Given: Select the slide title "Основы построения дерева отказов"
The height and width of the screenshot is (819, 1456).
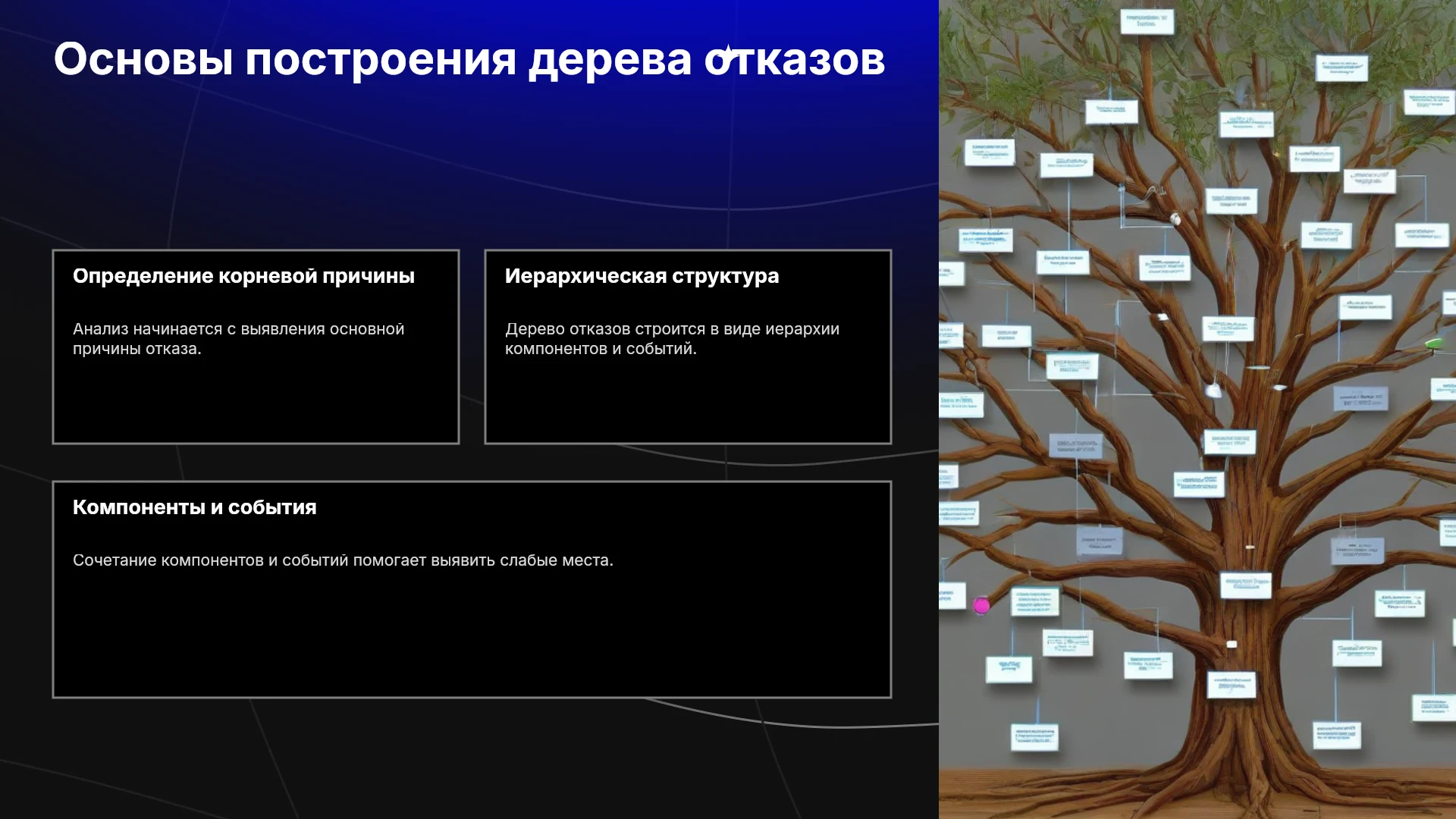Looking at the screenshot, I should pos(469,59).
